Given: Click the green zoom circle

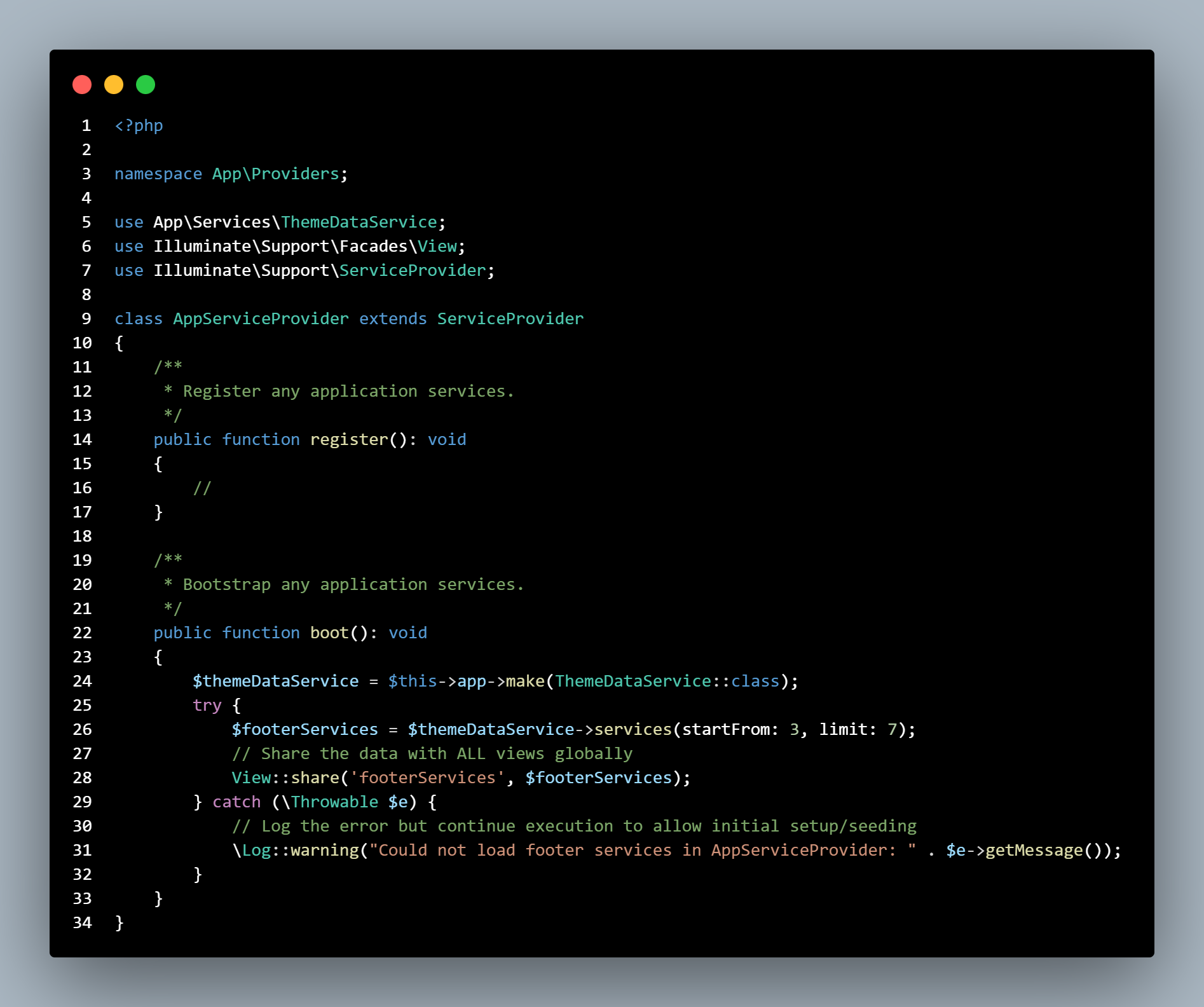Looking at the screenshot, I should (145, 84).
